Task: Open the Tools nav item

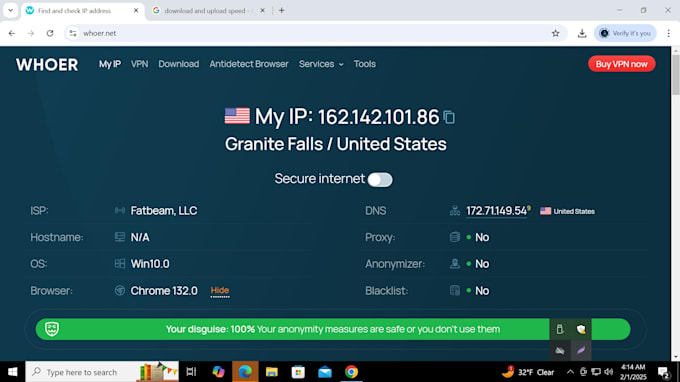Action: [x=364, y=64]
